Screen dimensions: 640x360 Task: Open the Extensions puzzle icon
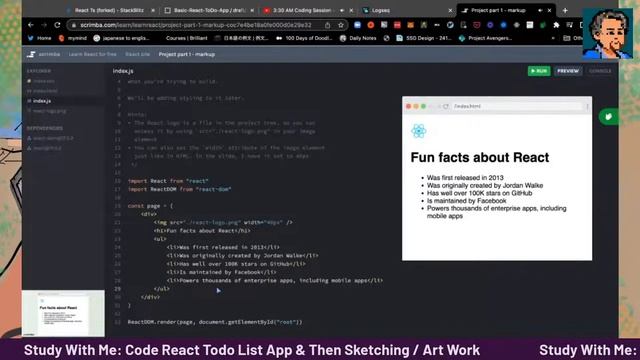click(556, 25)
